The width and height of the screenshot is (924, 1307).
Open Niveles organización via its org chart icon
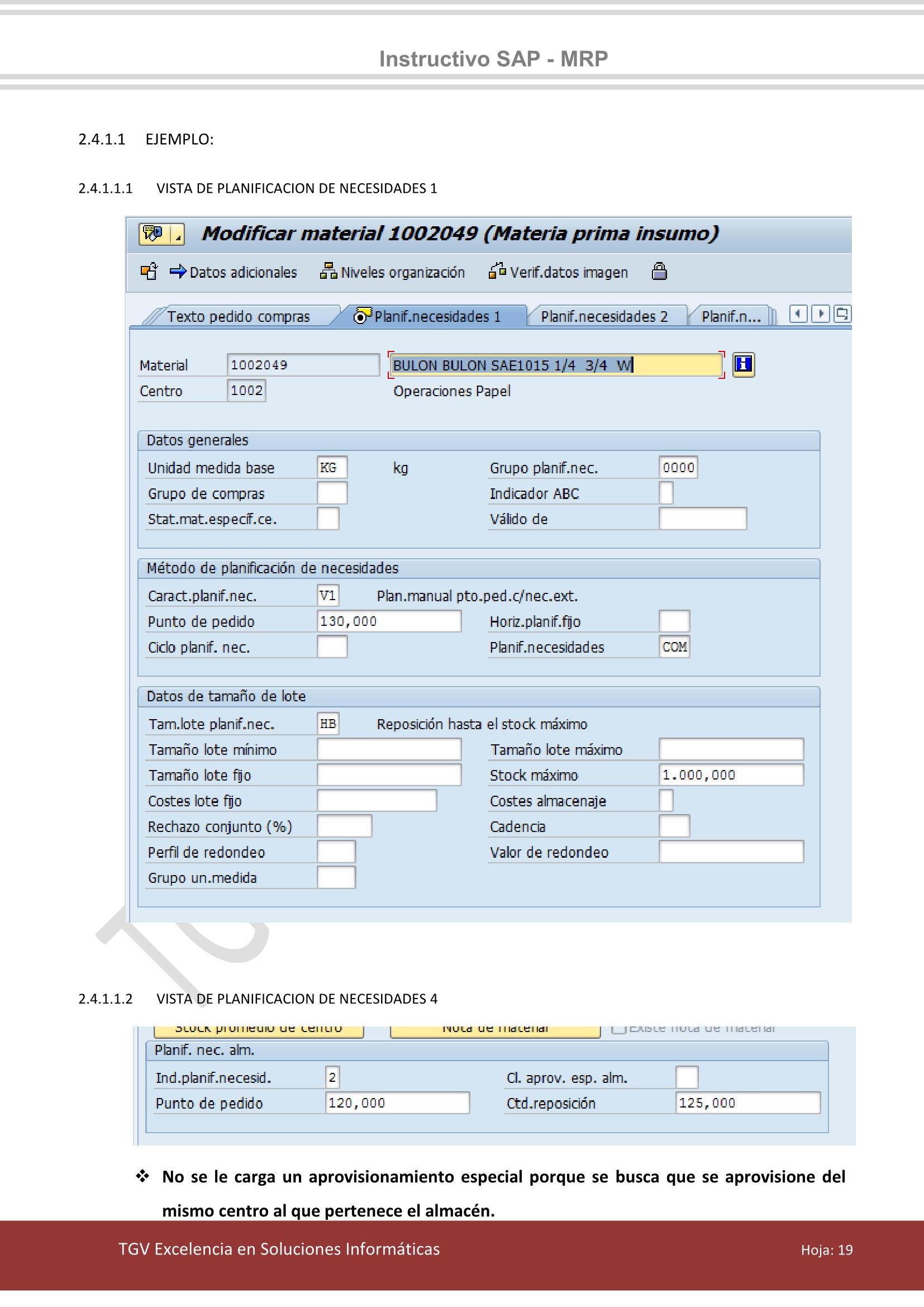330,272
